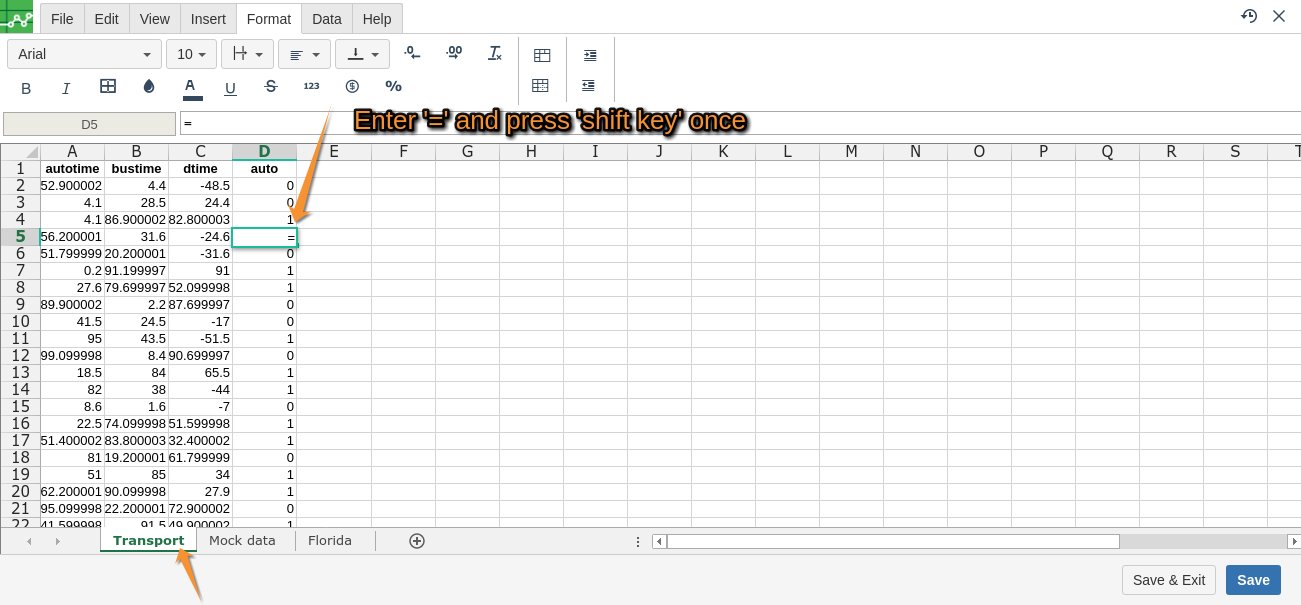
Task: Open the Data menu
Action: [x=327, y=19]
